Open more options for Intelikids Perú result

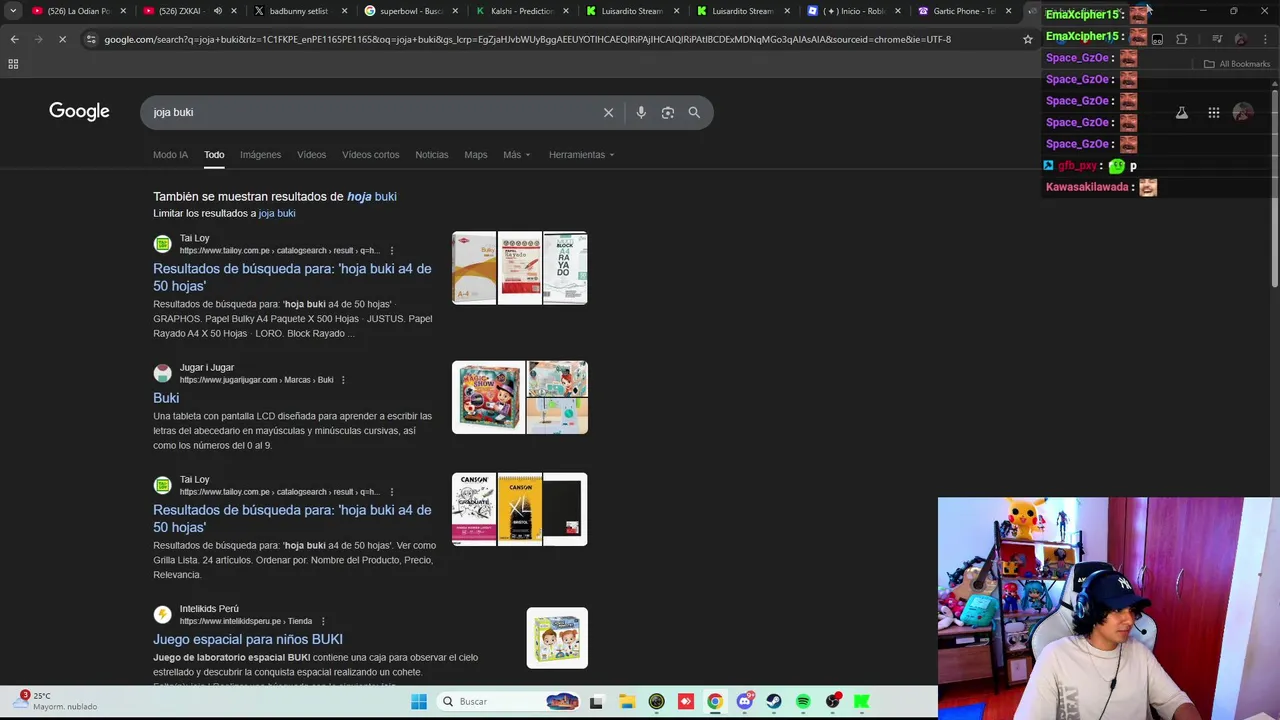coord(323,621)
